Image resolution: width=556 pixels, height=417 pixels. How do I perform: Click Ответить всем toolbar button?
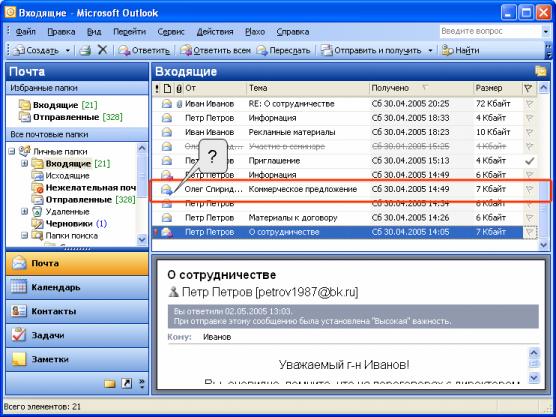click(x=215, y=51)
